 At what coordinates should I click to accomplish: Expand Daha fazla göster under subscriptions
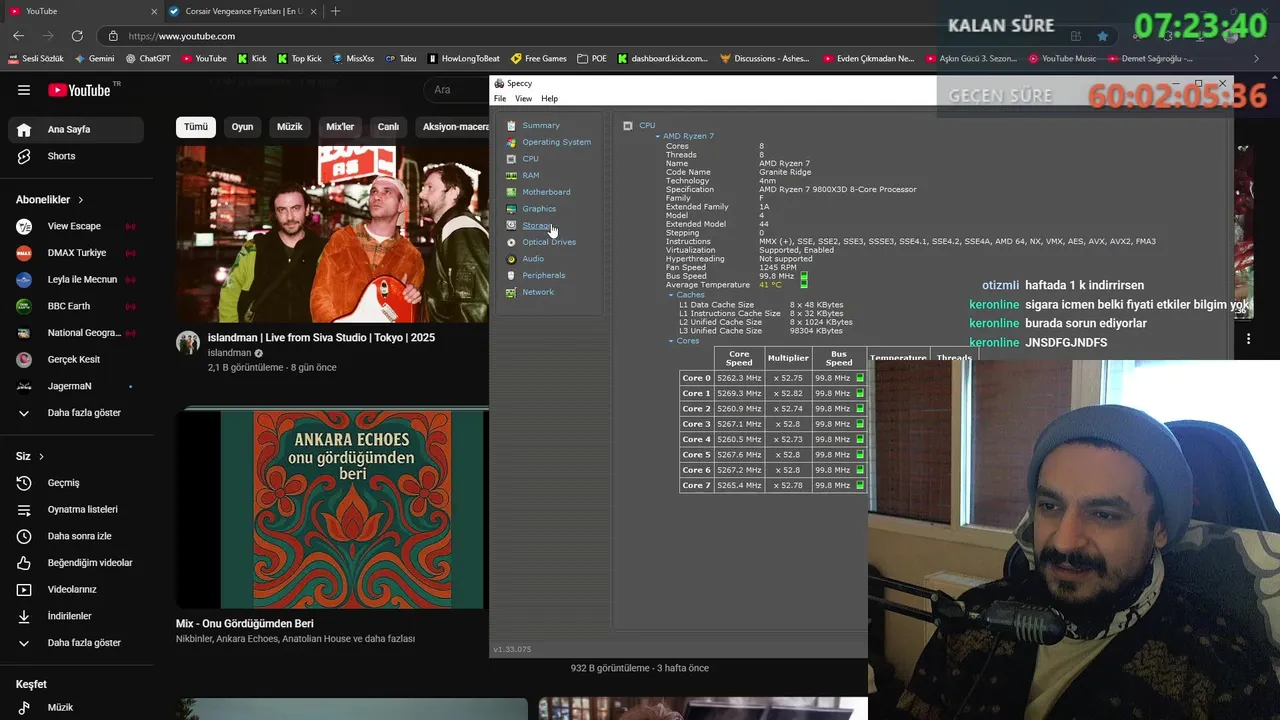76,413
